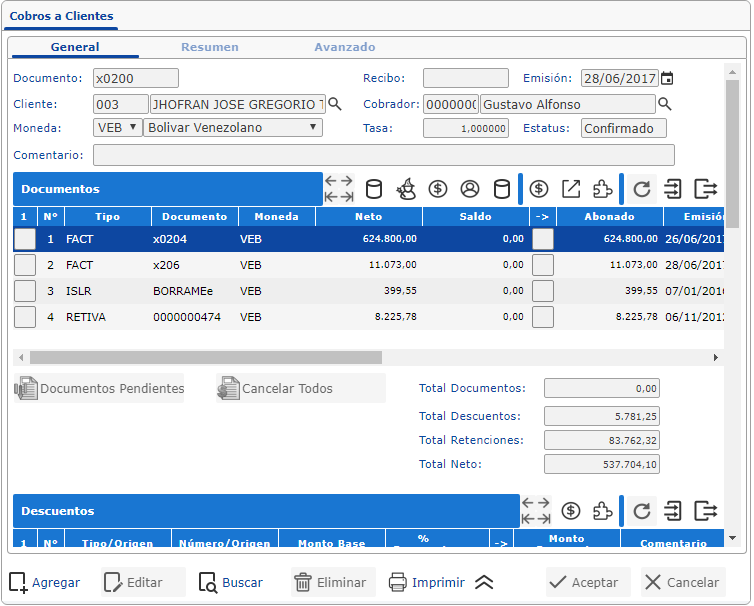Click the Cancelar button
The image size is (754, 606).
pyautogui.click(x=683, y=583)
